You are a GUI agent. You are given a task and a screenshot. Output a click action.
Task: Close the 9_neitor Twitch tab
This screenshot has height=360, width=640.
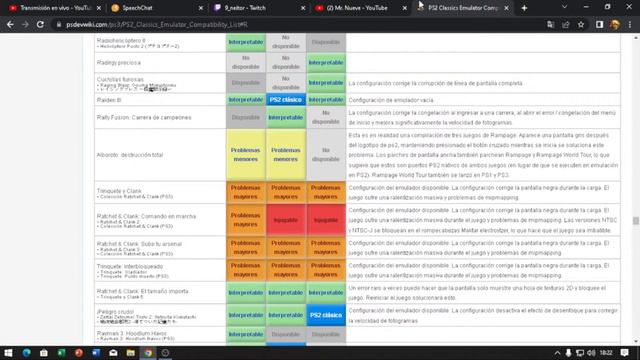(303, 8)
